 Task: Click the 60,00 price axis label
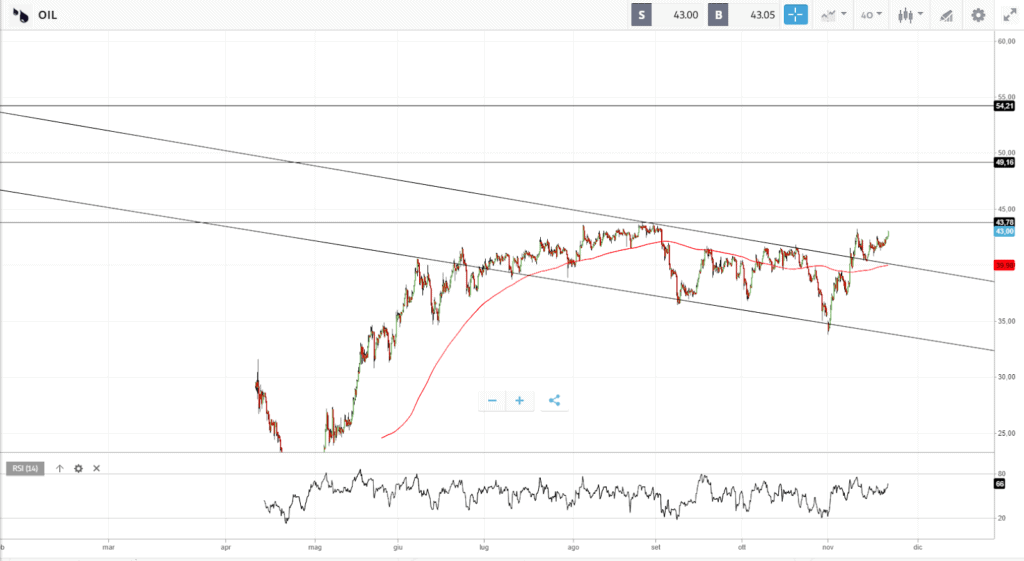pyautogui.click(x=1006, y=41)
